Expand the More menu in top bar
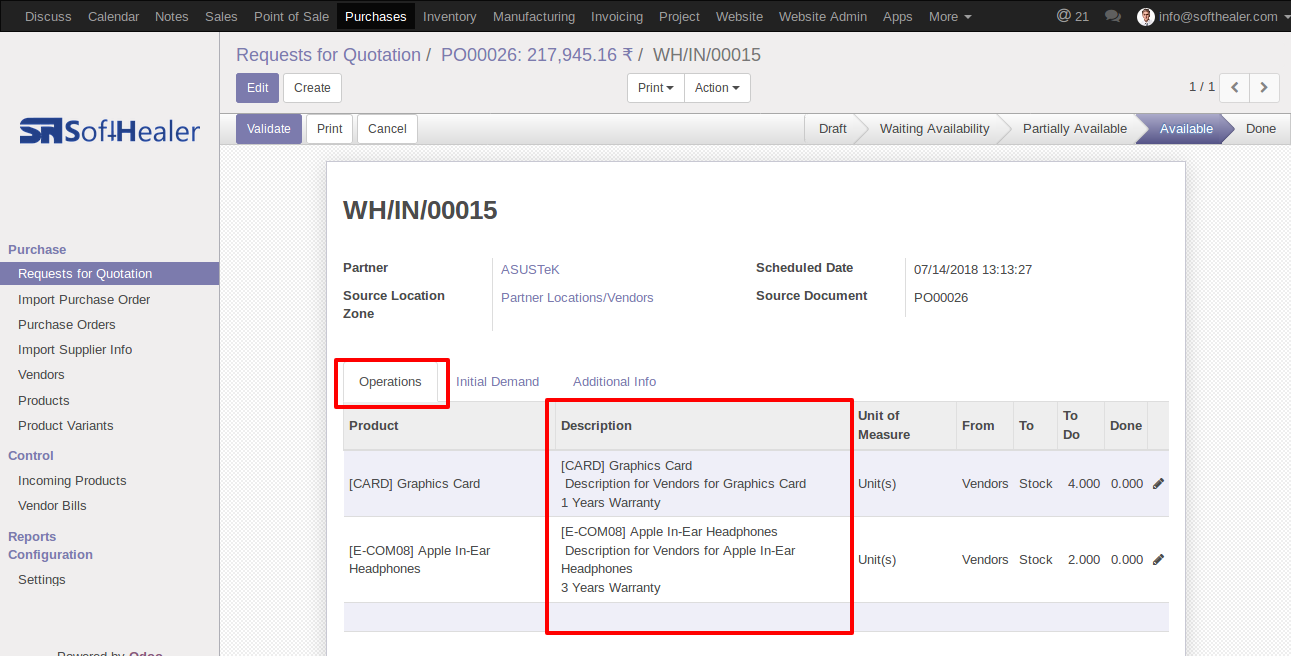 point(950,16)
